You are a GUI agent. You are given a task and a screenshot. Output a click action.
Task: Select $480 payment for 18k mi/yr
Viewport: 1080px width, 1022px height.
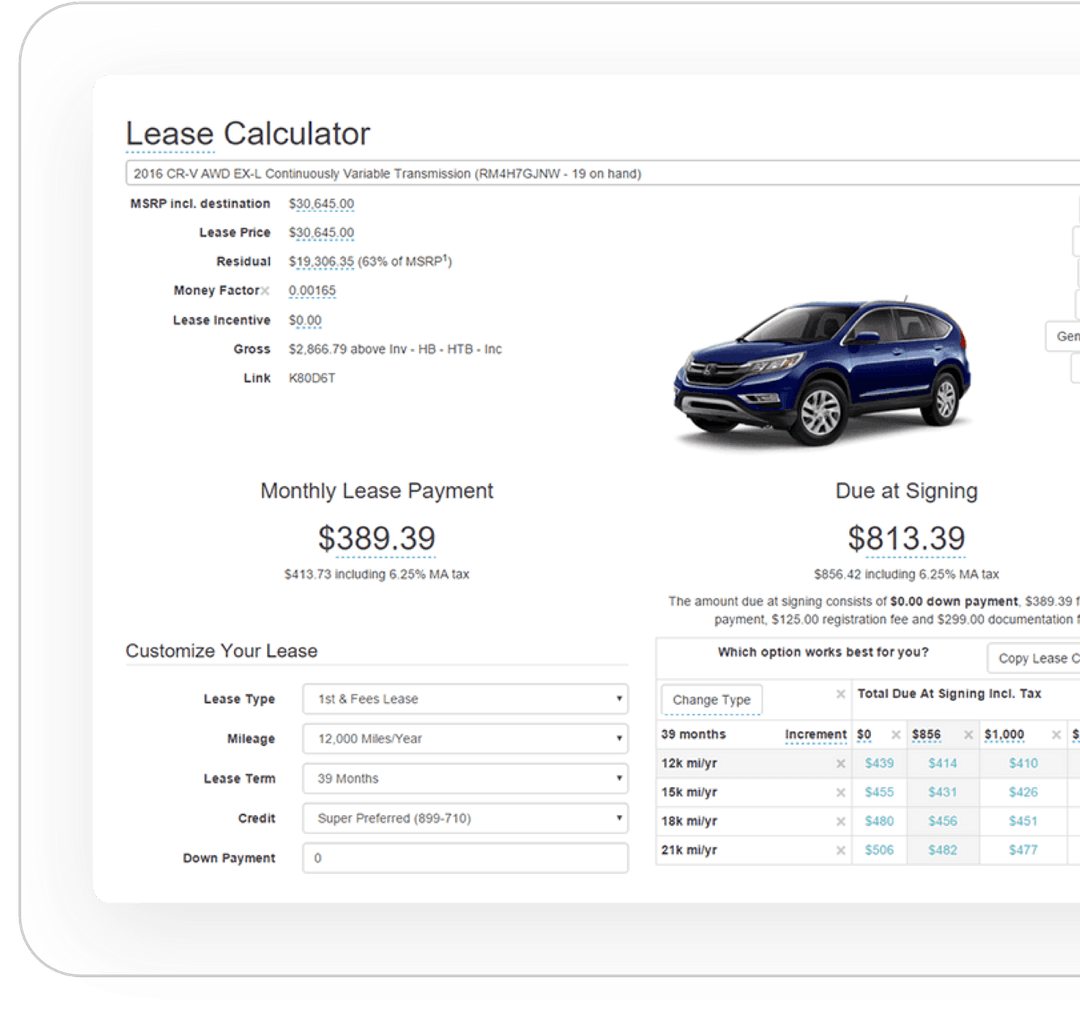click(x=880, y=822)
